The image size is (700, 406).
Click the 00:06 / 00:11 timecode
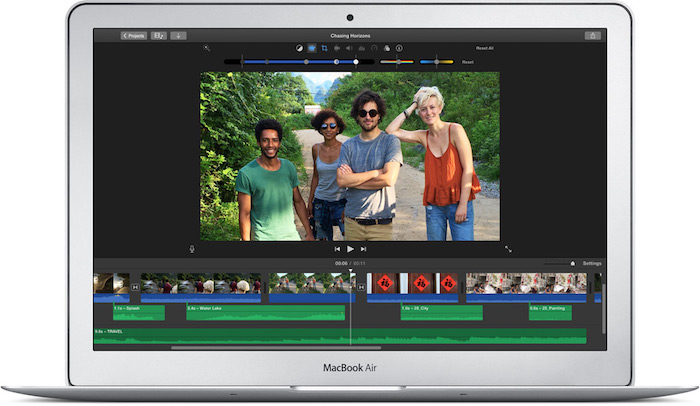350,264
